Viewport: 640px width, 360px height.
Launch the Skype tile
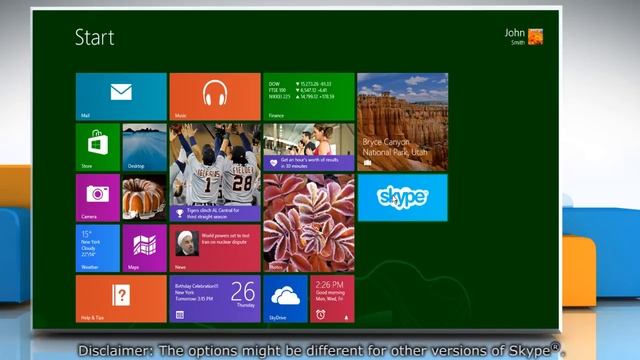tap(403, 198)
